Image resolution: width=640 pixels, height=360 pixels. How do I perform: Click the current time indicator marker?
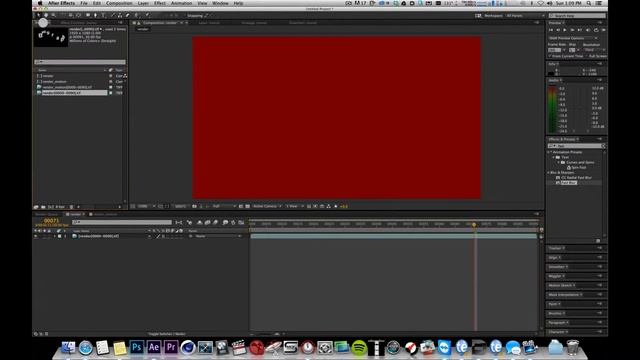(x=474, y=224)
